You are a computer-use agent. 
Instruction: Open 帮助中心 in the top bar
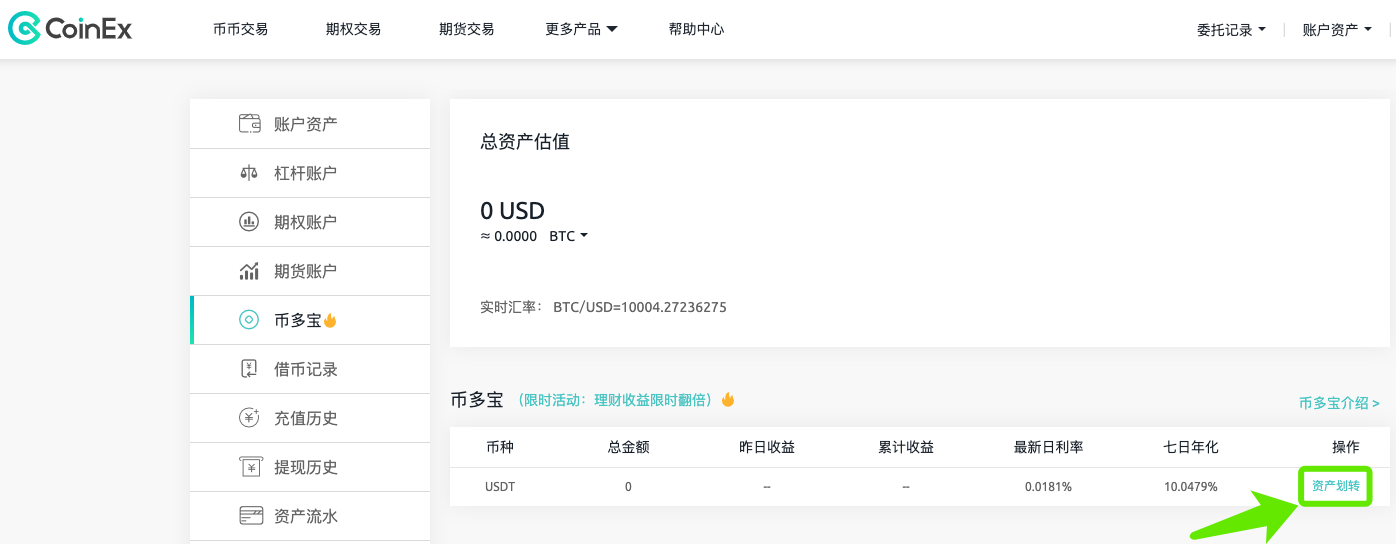point(696,29)
